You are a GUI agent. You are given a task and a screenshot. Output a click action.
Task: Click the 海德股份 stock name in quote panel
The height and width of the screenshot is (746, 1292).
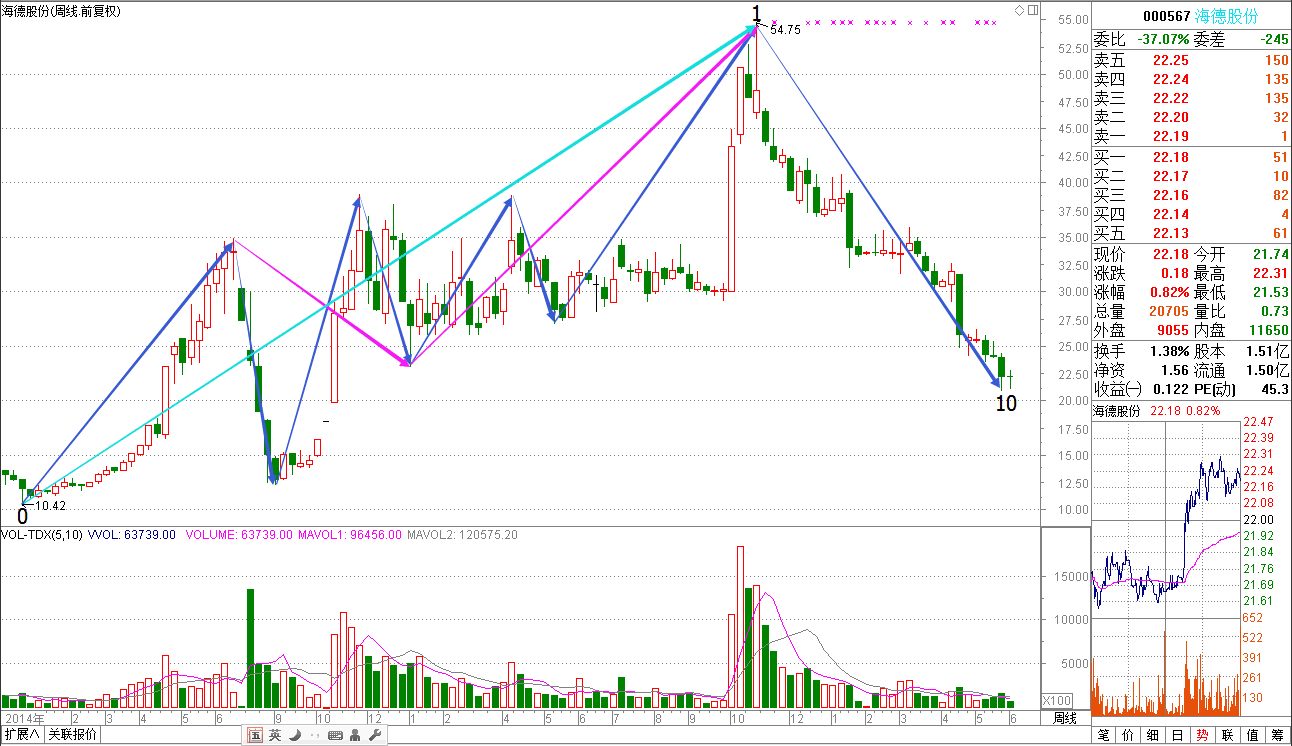click(1227, 16)
